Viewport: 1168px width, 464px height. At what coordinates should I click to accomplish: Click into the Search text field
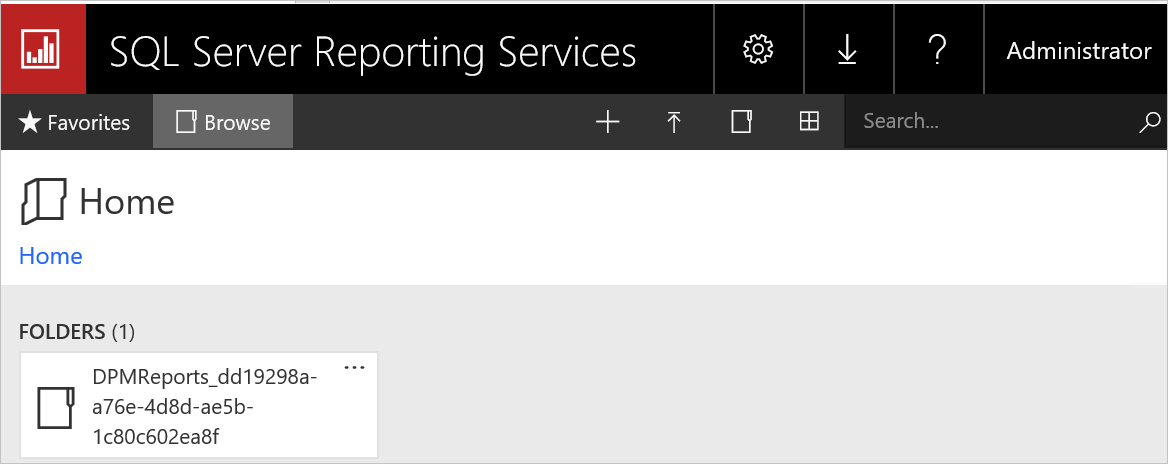(x=990, y=122)
